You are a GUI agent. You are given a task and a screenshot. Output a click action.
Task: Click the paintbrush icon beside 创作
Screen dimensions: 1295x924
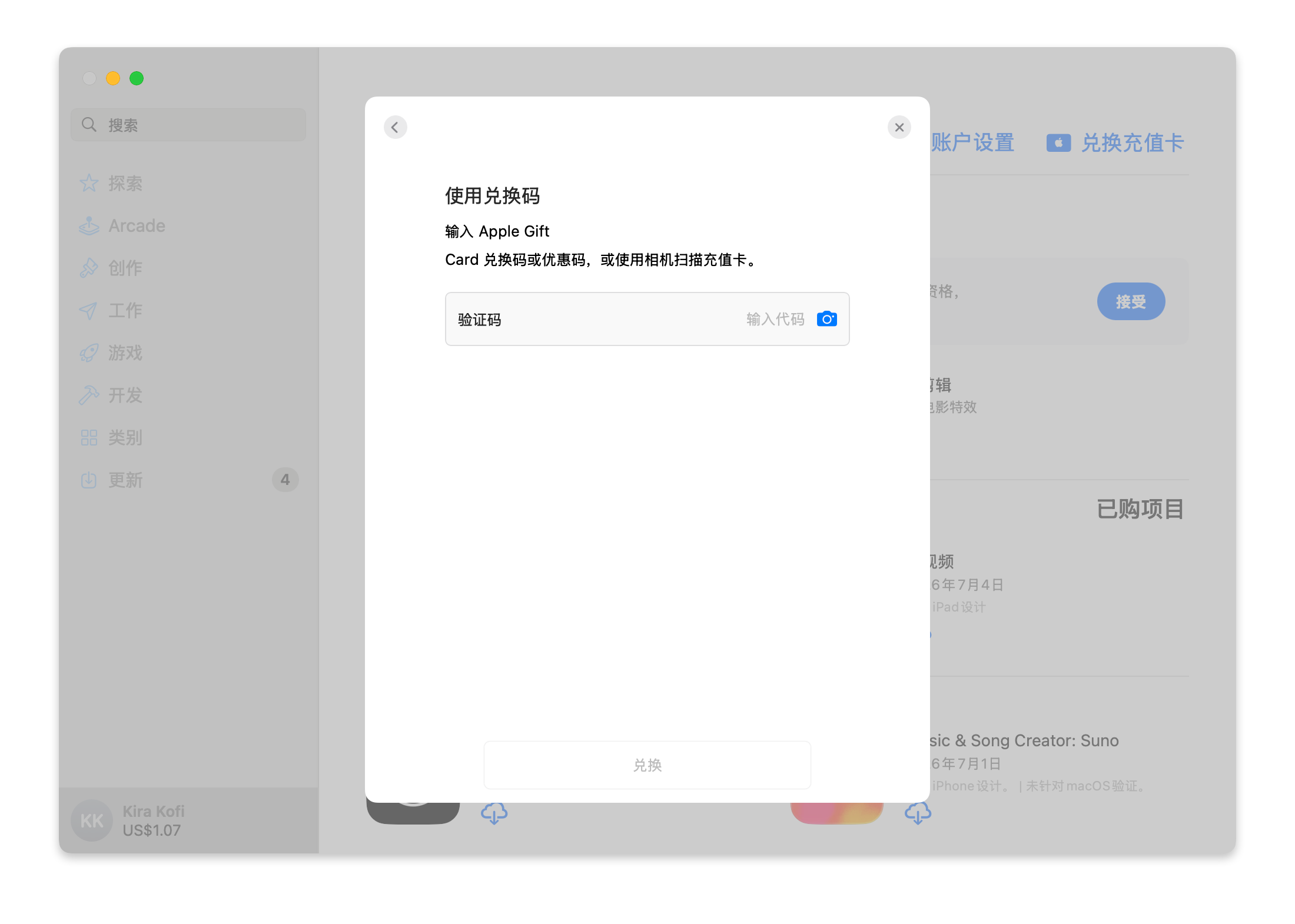[89, 268]
